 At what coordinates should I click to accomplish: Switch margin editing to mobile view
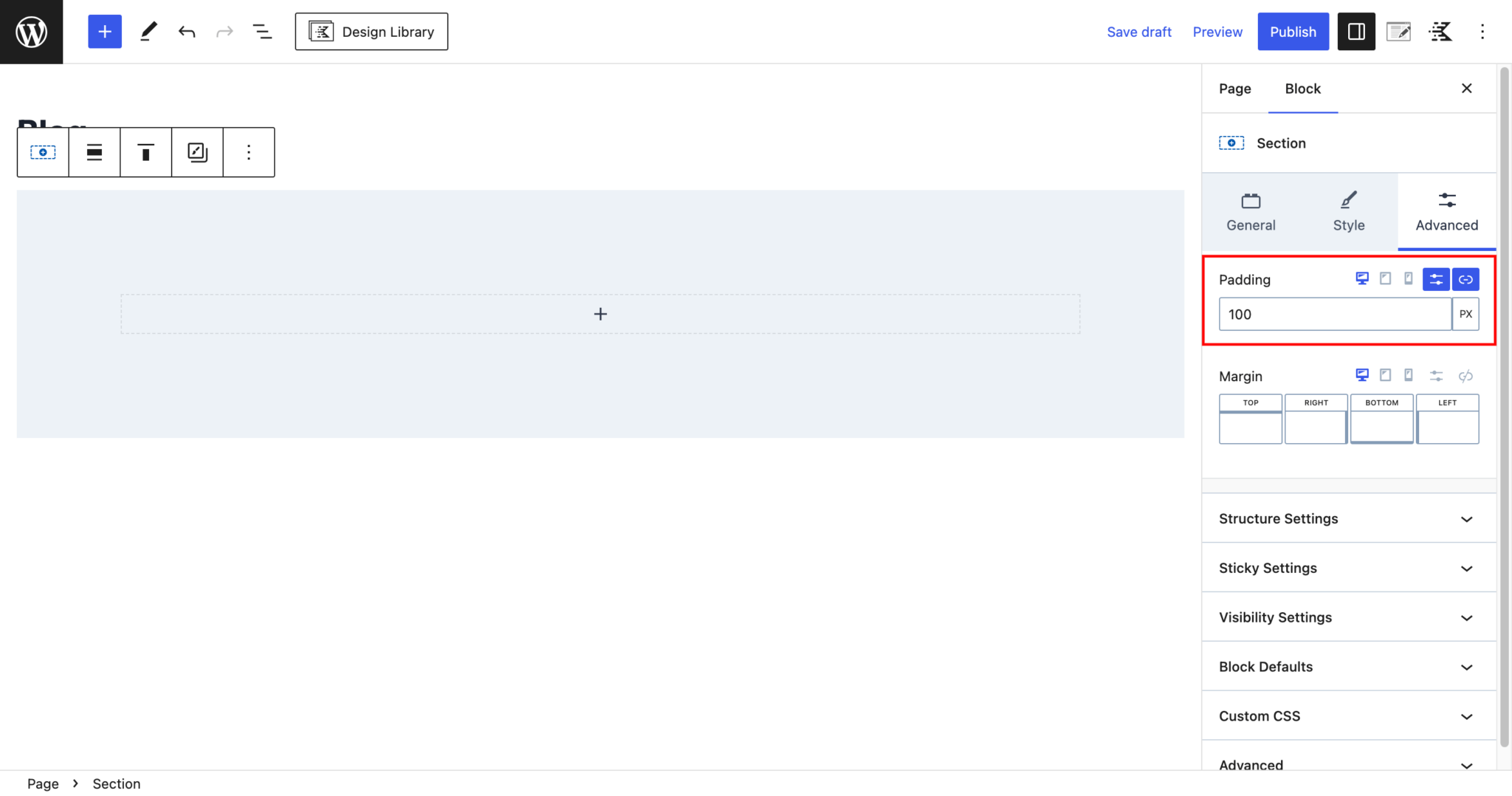coord(1409,375)
